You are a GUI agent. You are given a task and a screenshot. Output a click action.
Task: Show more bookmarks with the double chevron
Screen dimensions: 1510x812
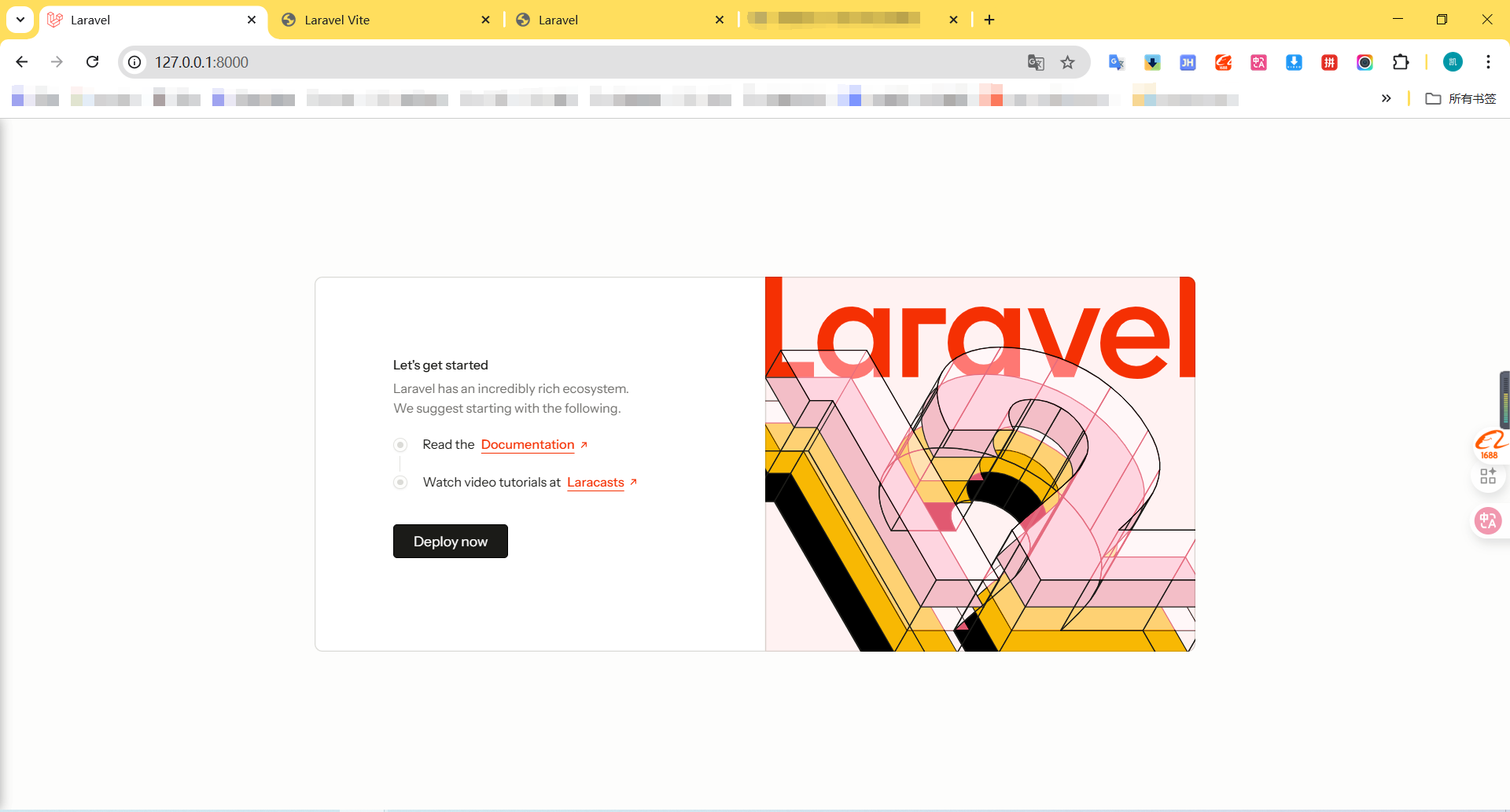tap(1386, 98)
